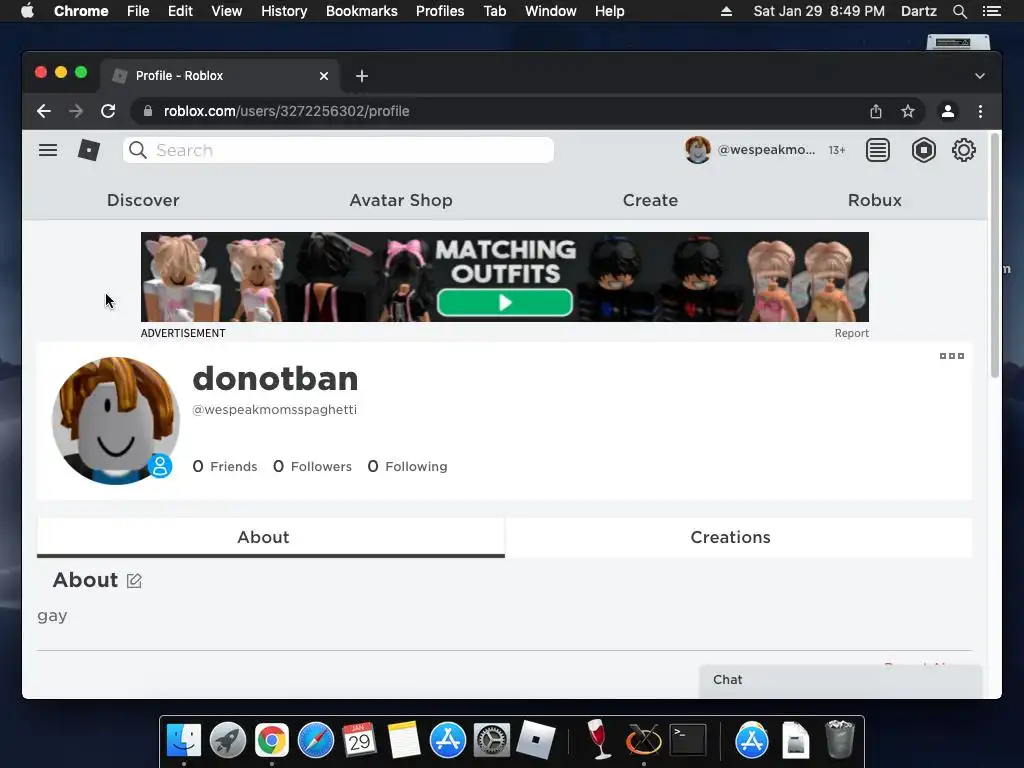Open the profile three-dots options menu

[x=952, y=356]
